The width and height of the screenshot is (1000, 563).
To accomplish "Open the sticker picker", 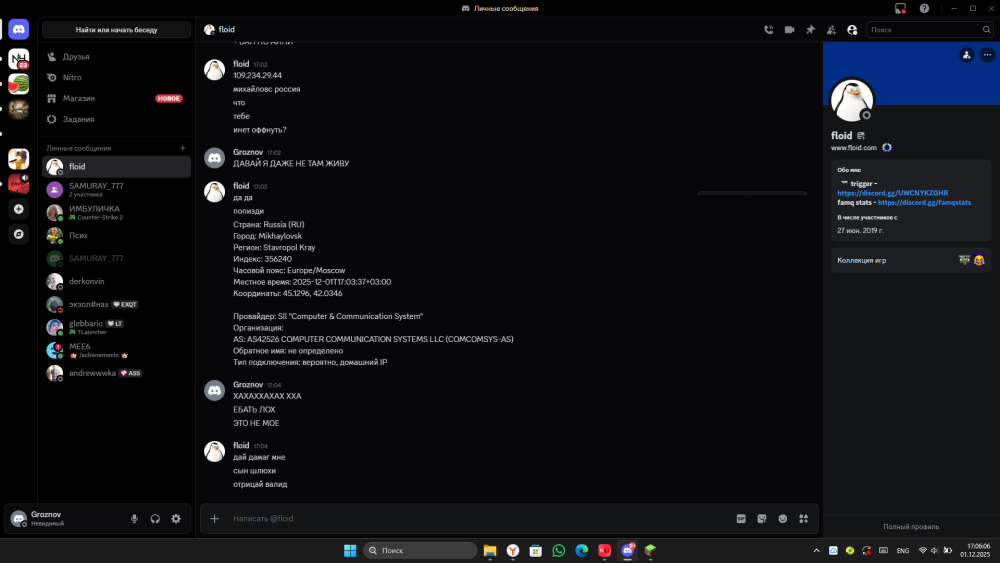I will point(761,518).
